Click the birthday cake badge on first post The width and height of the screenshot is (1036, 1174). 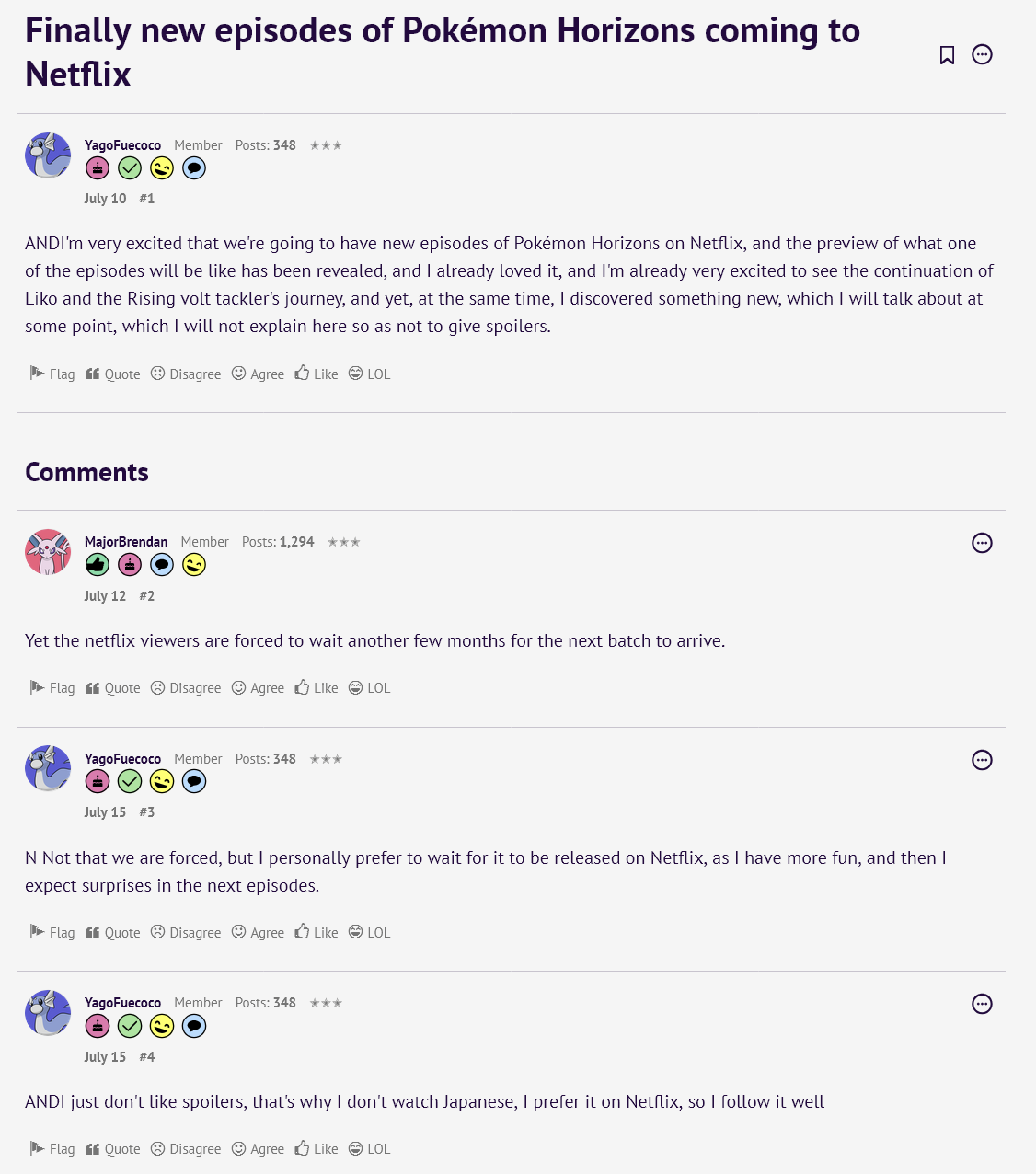point(98,168)
